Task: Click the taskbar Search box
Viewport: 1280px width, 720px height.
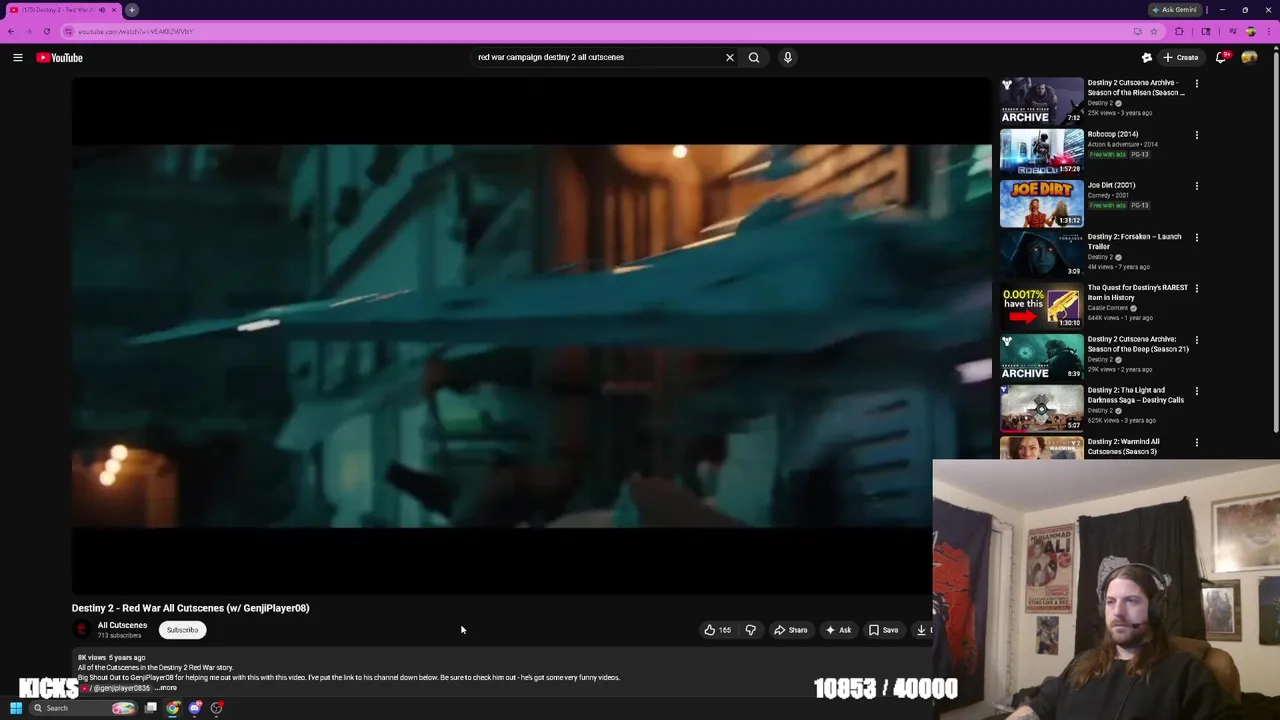Action: coord(84,708)
